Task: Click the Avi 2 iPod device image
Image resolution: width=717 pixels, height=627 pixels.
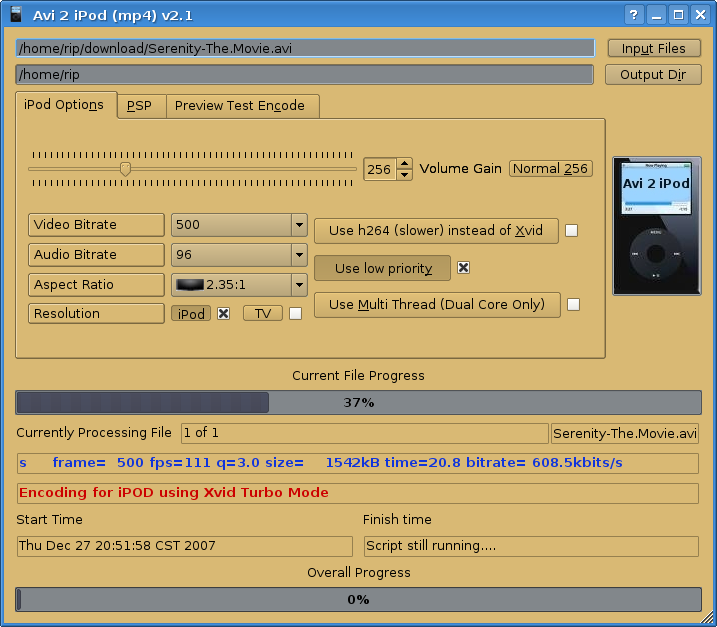Action: pyautogui.click(x=656, y=226)
